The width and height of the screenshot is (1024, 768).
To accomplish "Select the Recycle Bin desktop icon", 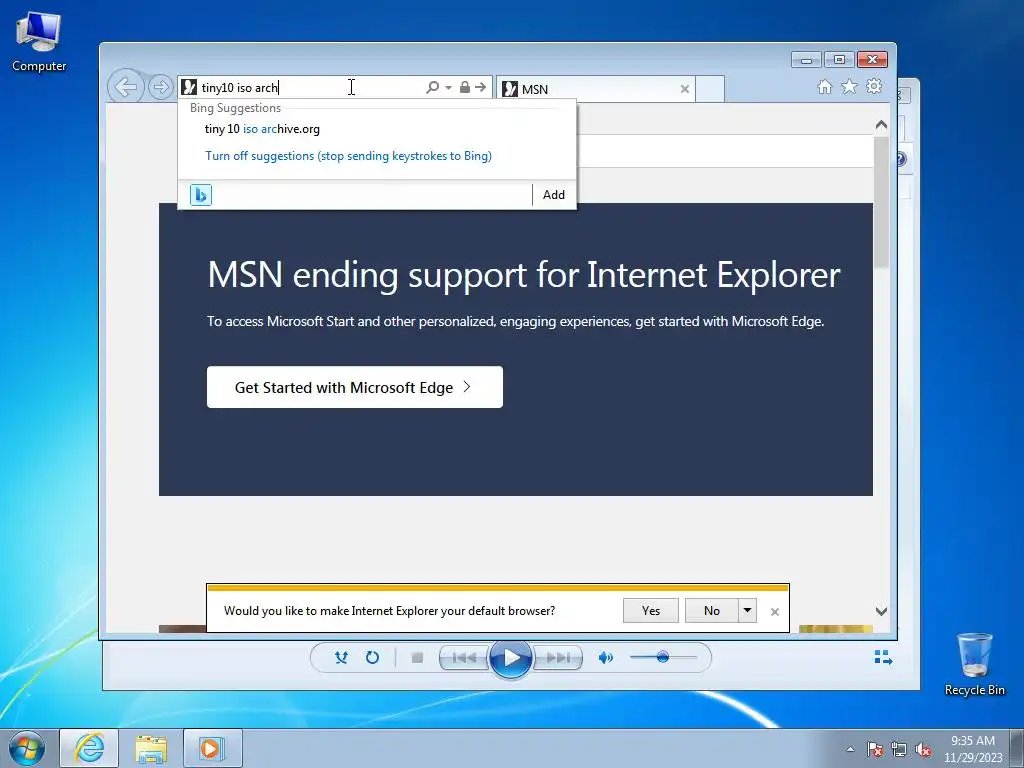I will click(x=974, y=664).
